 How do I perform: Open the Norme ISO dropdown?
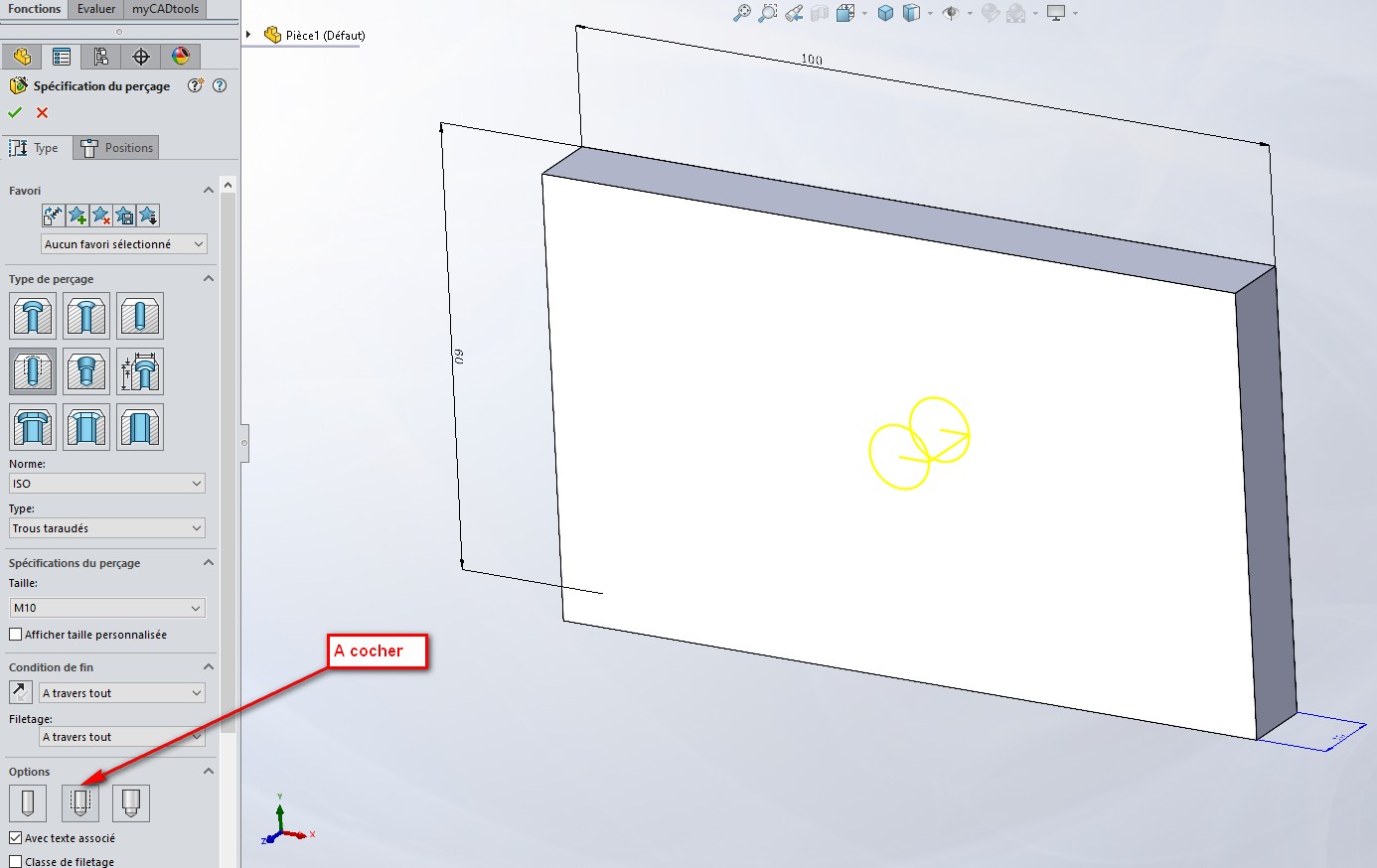click(107, 484)
